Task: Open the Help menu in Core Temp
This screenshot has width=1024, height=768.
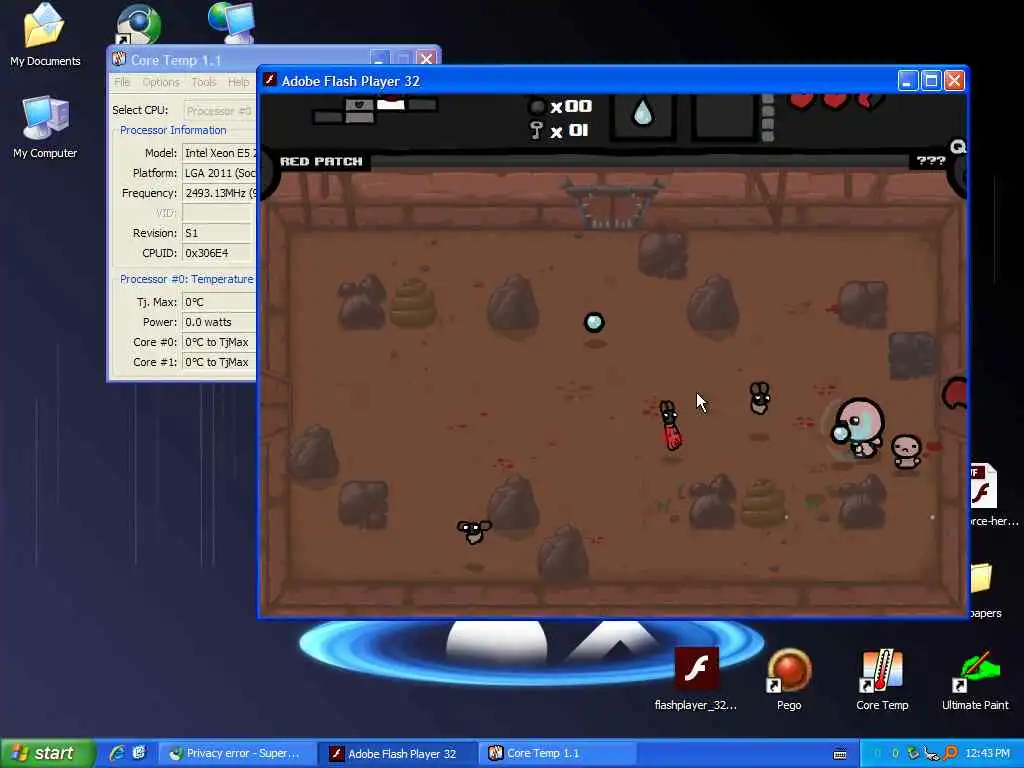Action: pos(238,82)
